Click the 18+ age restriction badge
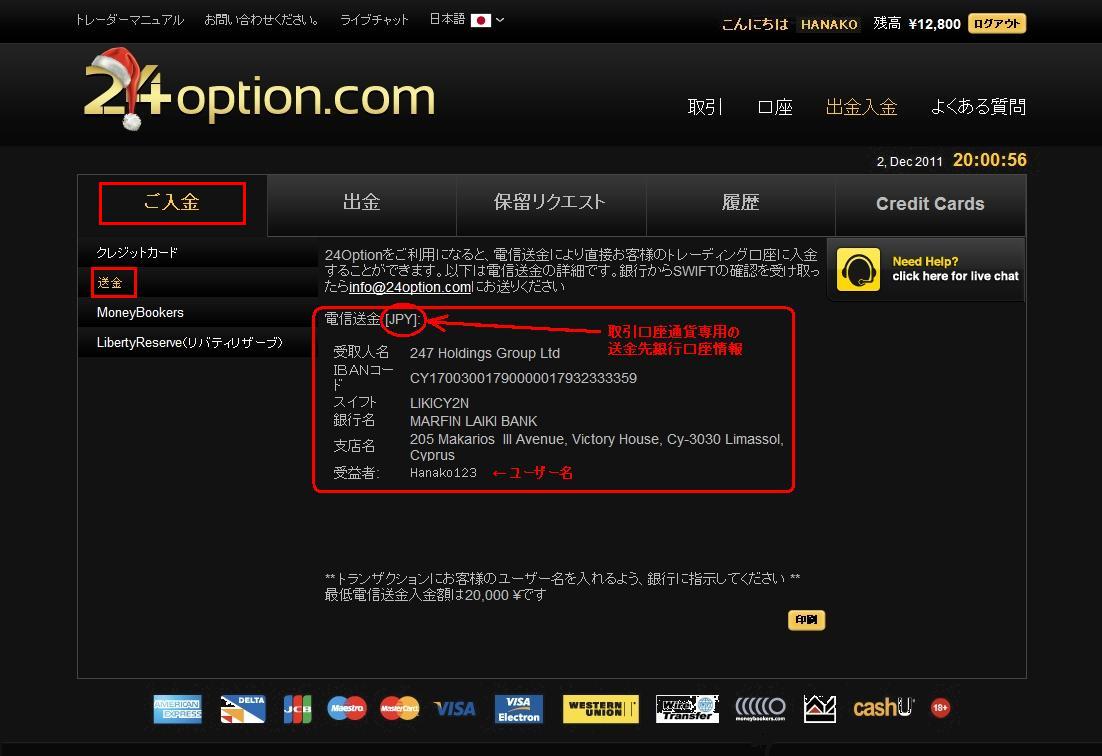The height and width of the screenshot is (756, 1102). (x=940, y=708)
